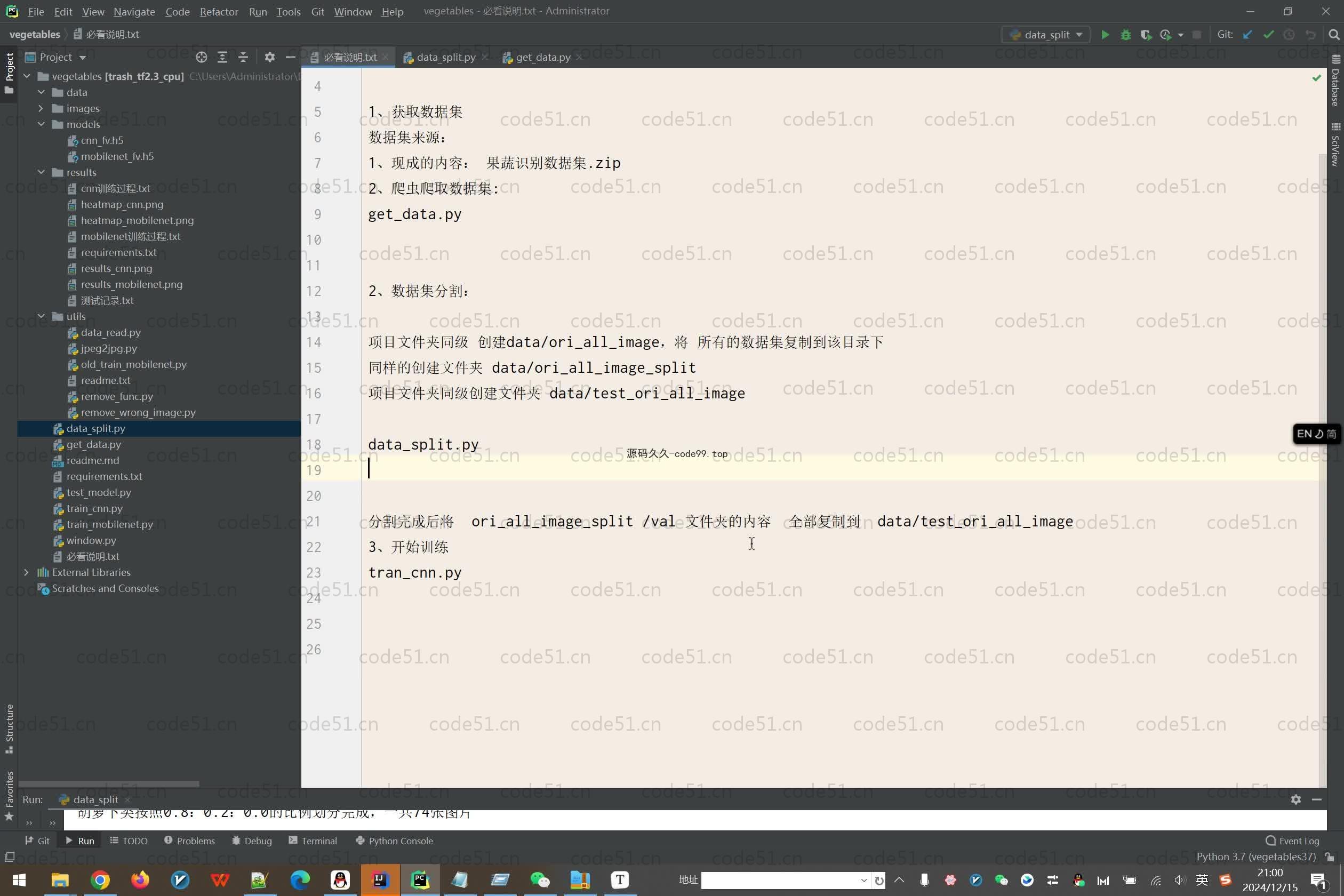Open the Python Console tab
This screenshot has width=1344, height=896.
(394, 841)
